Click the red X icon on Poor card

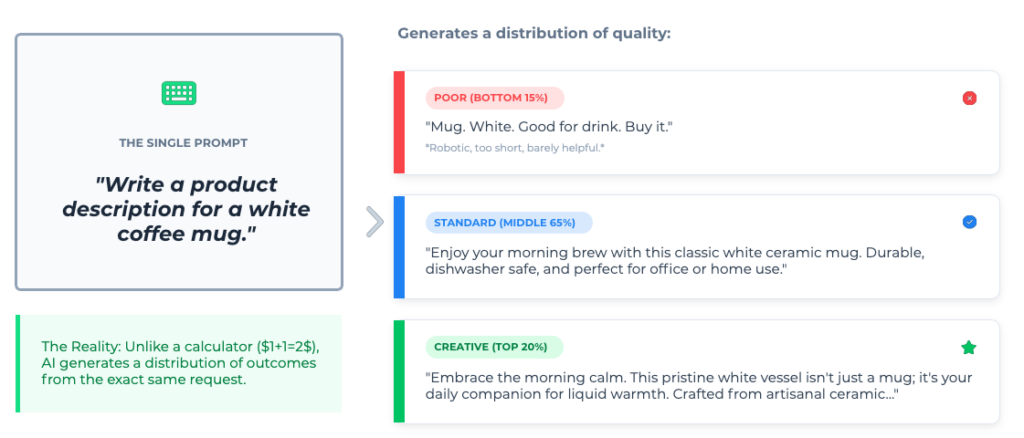tap(968, 98)
